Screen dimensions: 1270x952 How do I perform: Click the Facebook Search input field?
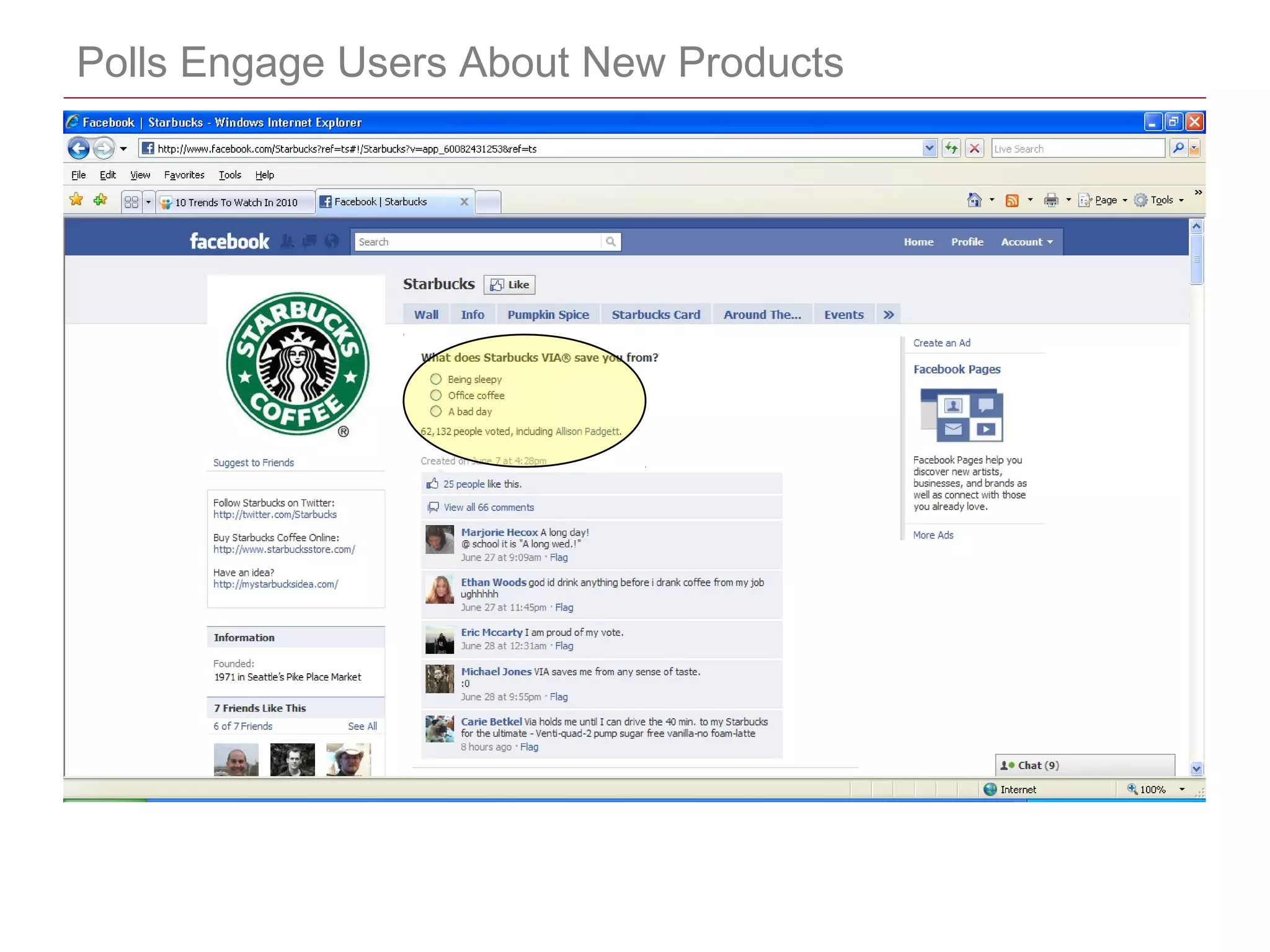coord(477,242)
